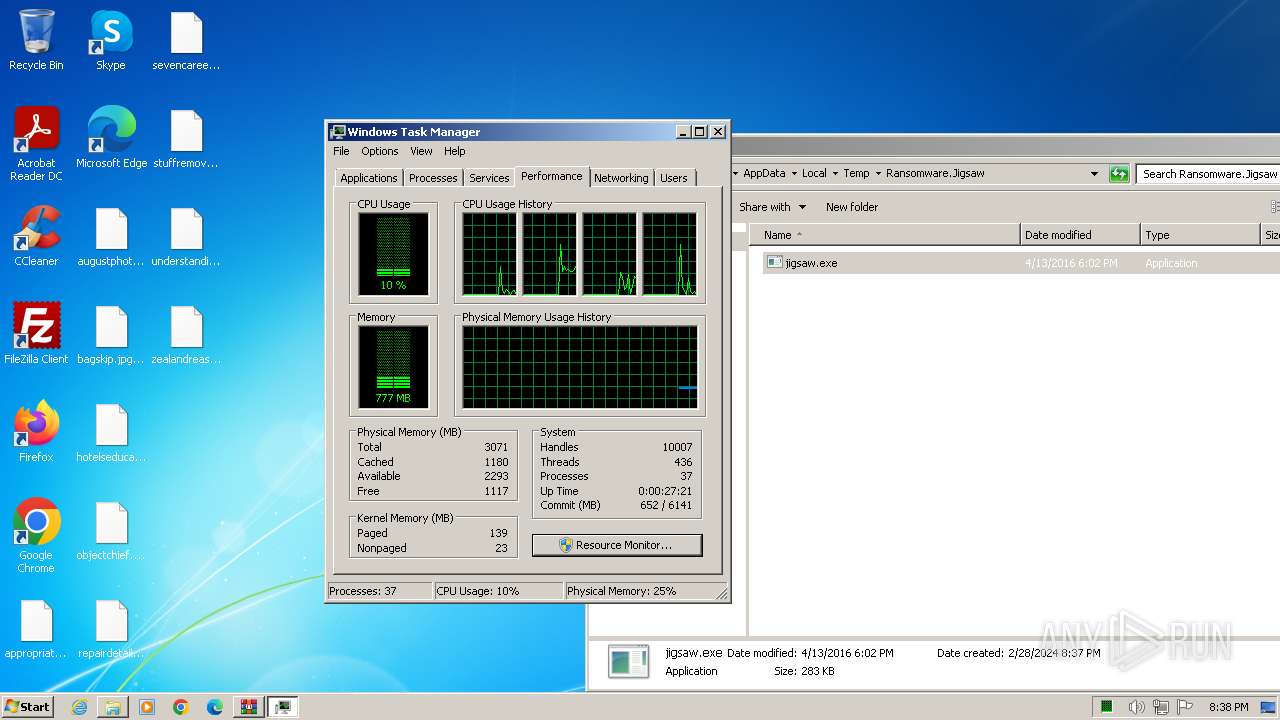1280x720 pixels.
Task: Expand the AppData breadcrumb arrow
Action: coord(794,173)
